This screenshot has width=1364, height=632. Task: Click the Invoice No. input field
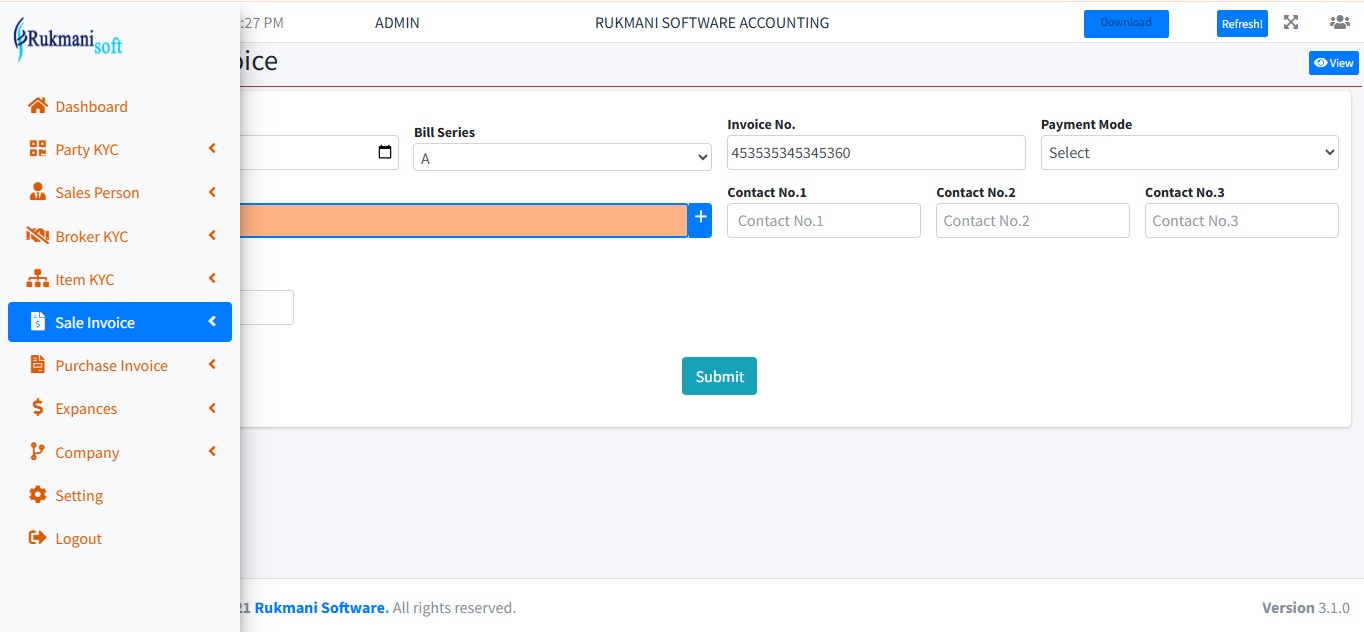(876, 152)
